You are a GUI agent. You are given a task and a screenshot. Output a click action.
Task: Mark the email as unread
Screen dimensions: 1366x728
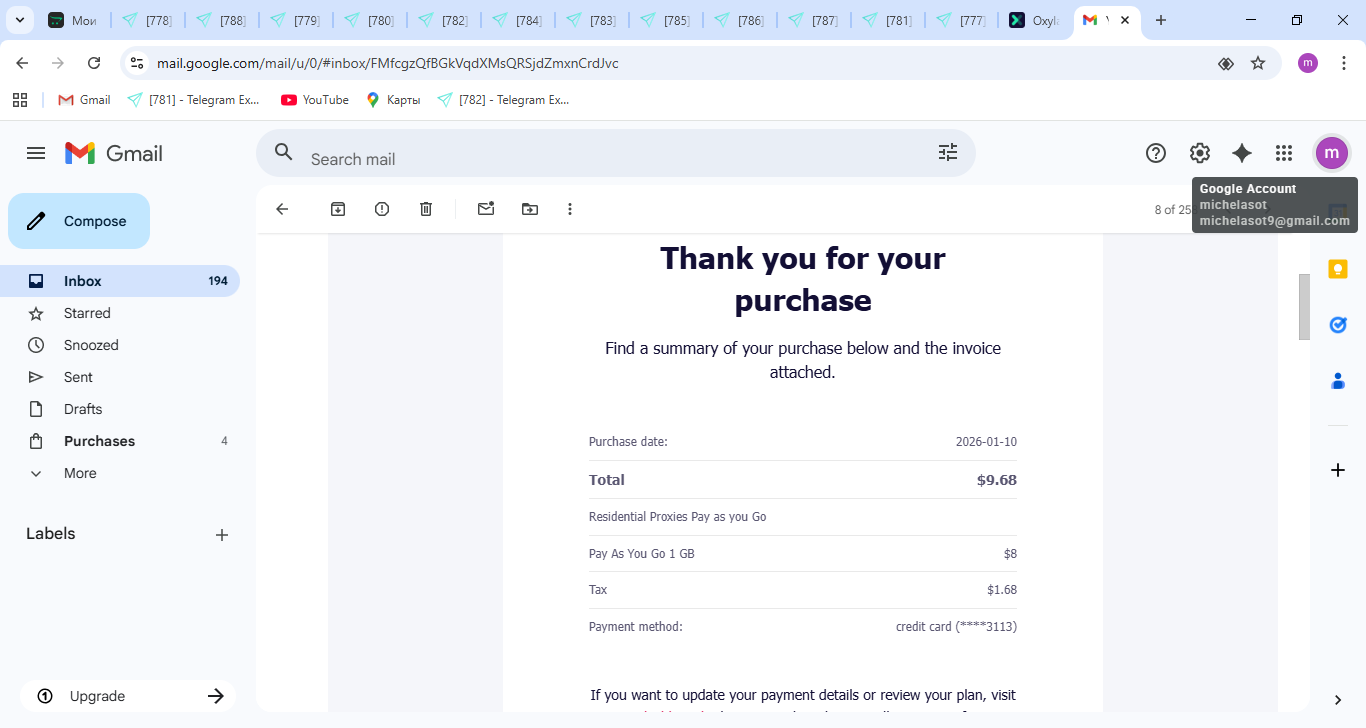(486, 209)
